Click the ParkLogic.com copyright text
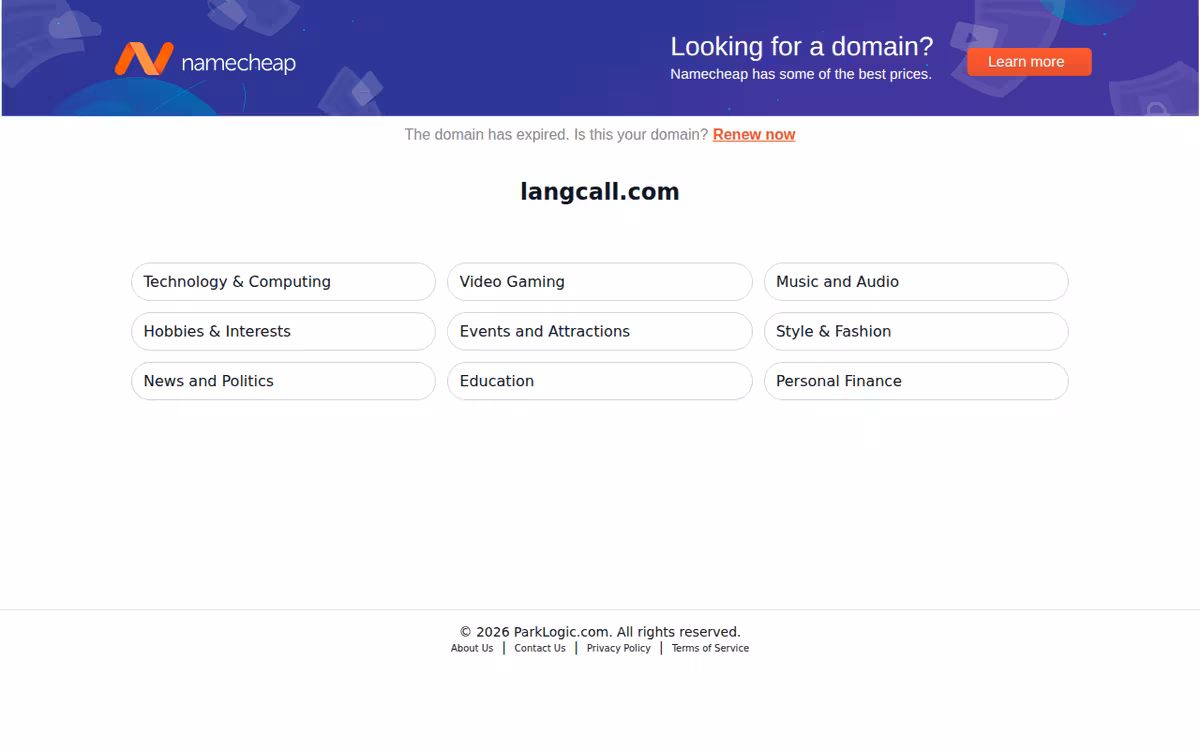 [x=600, y=632]
